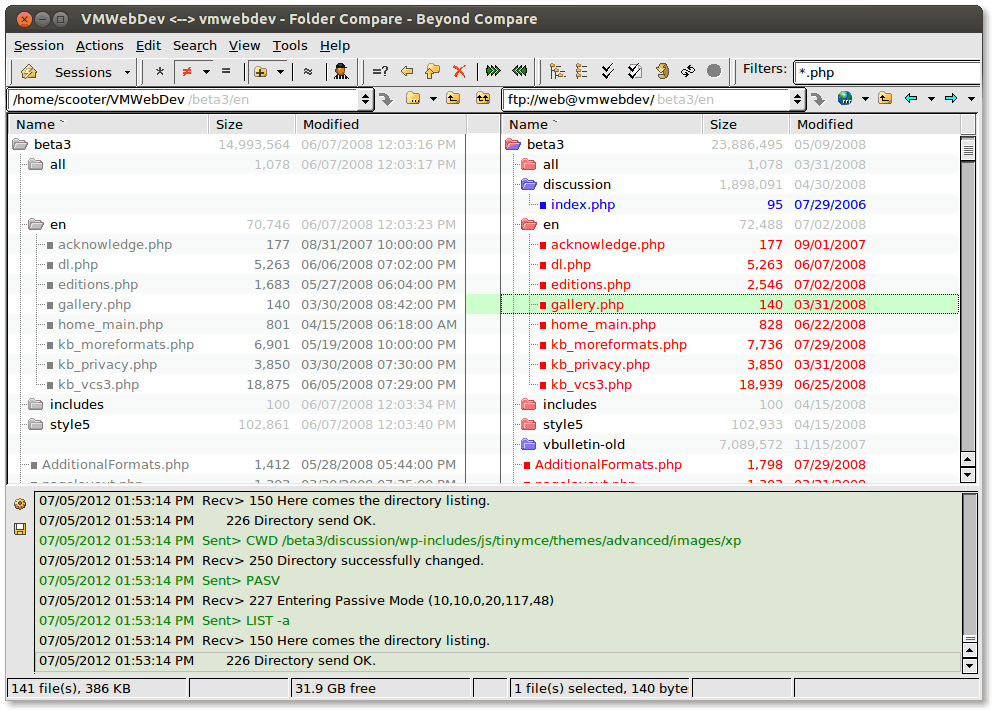Open the dropdown arrow beside the globe icon
The image size is (992, 710).
tap(865, 99)
